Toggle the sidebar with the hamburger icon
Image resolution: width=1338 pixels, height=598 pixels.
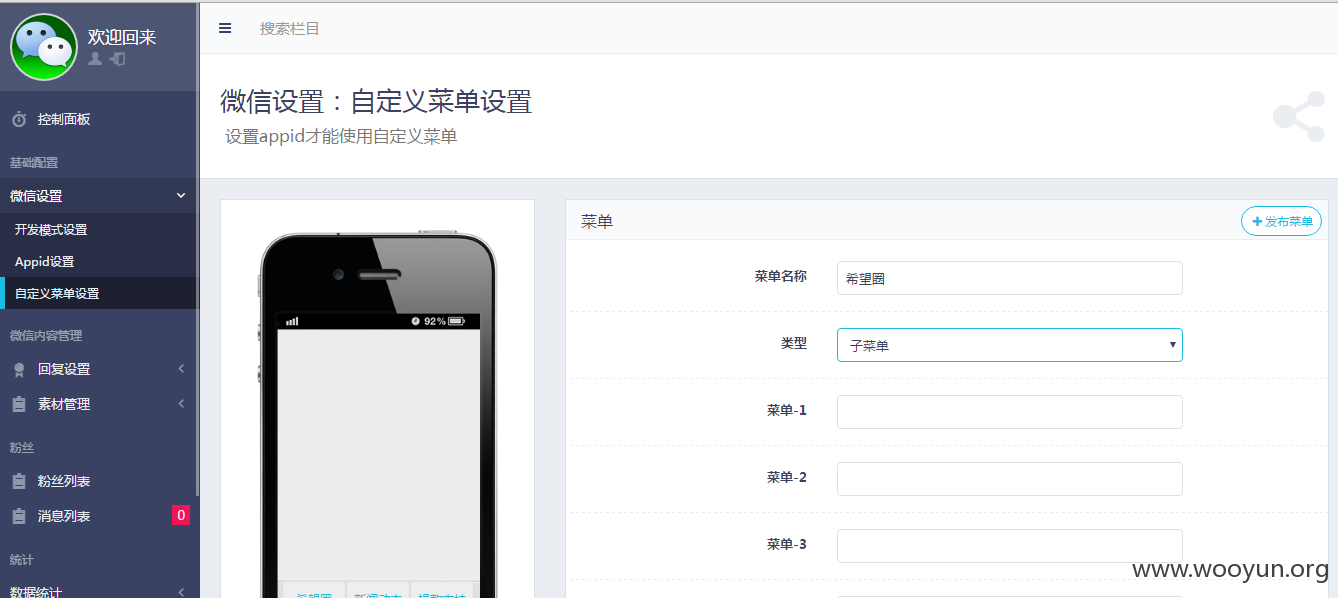tap(225, 28)
